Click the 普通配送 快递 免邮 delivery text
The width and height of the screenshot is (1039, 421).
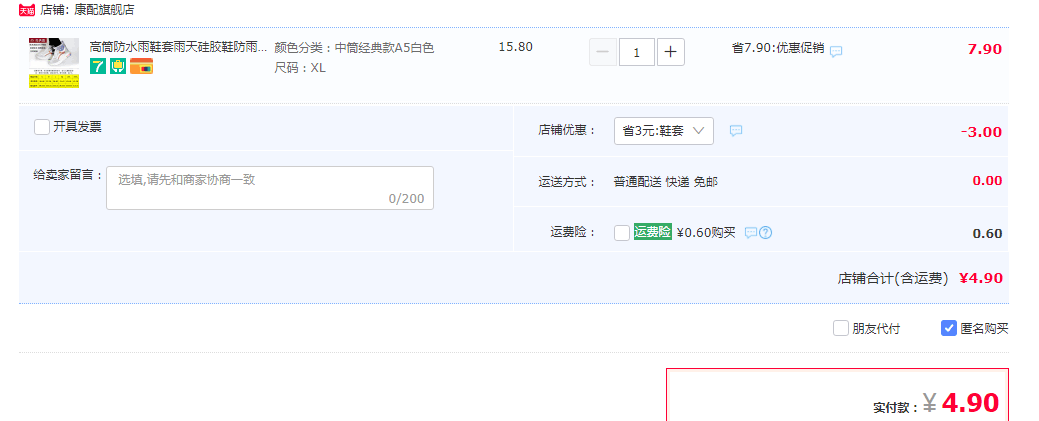pos(666,182)
